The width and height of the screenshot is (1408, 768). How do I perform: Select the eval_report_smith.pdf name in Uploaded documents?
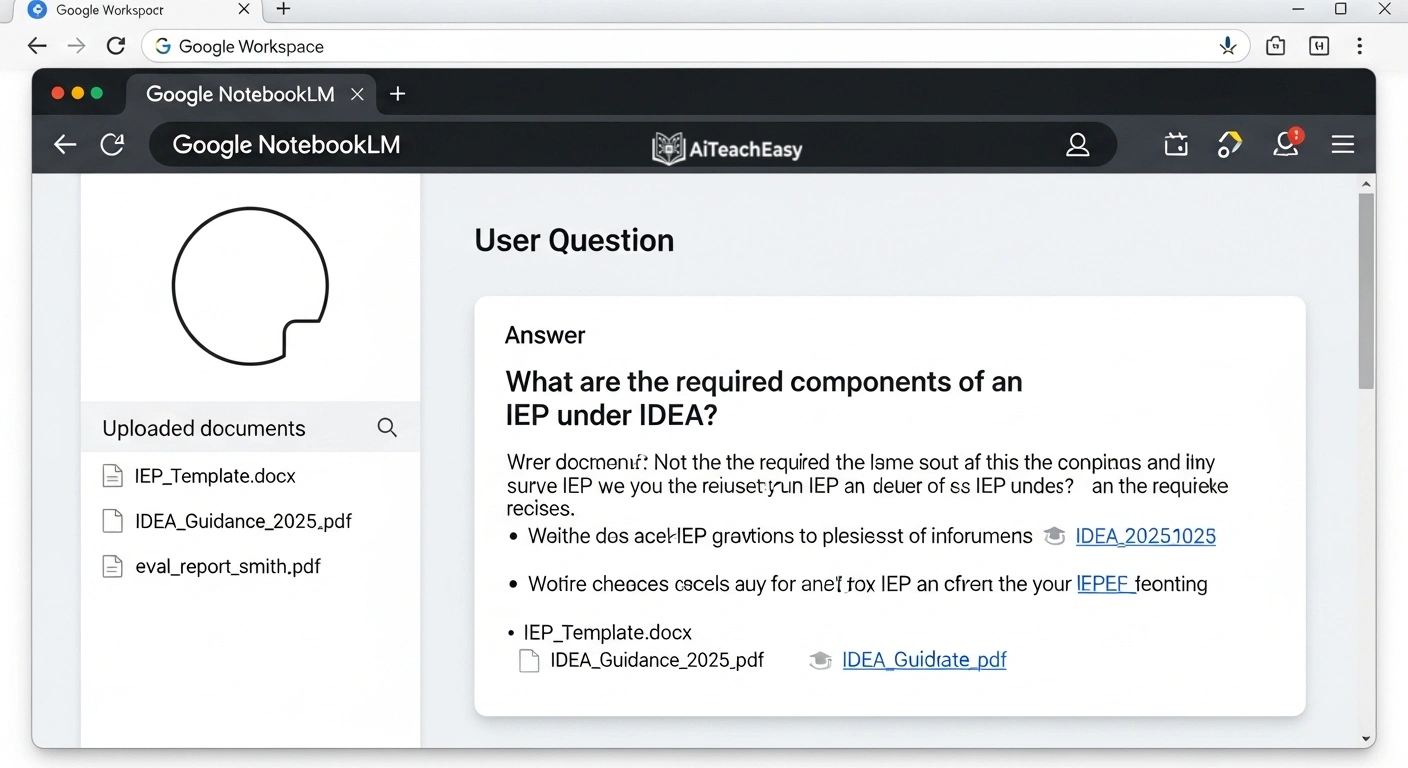pyautogui.click(x=228, y=566)
